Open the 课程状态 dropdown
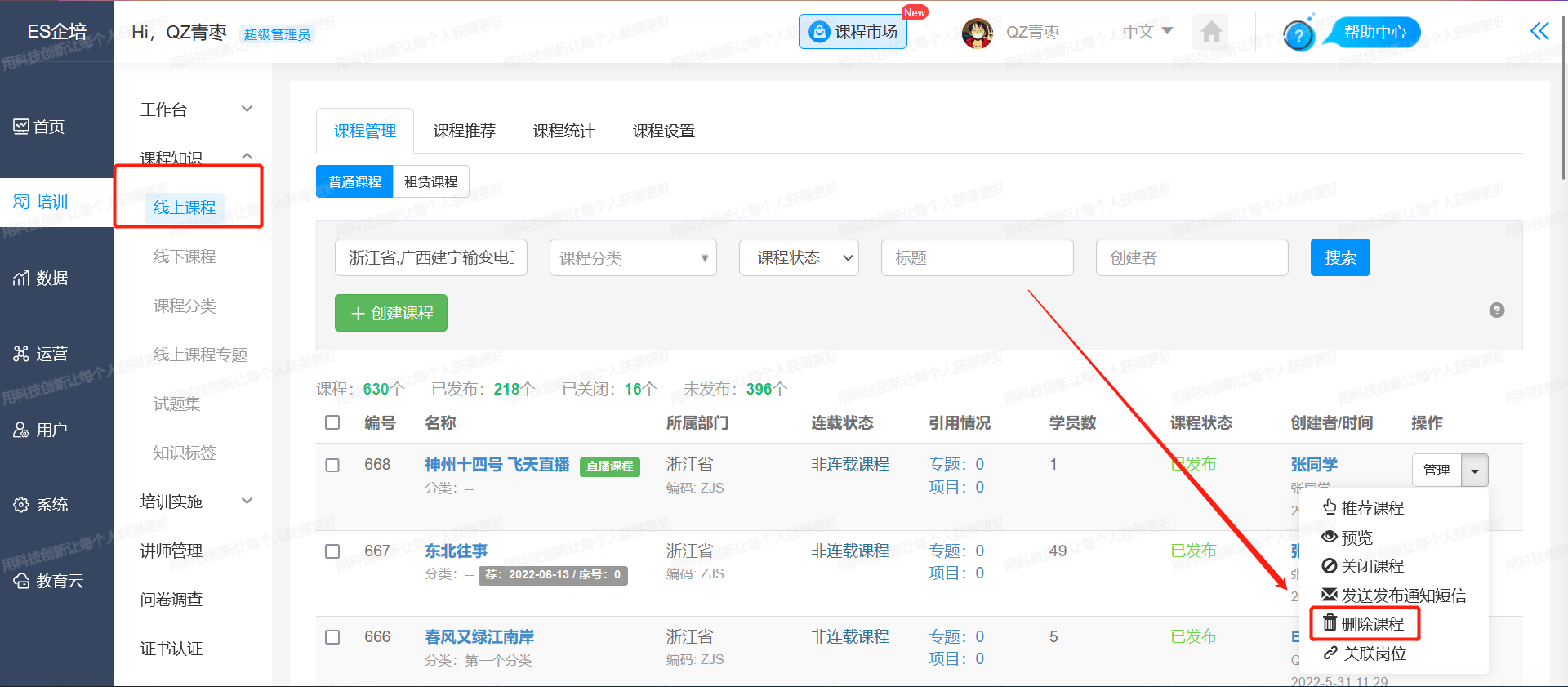1568x687 pixels. 798,258
